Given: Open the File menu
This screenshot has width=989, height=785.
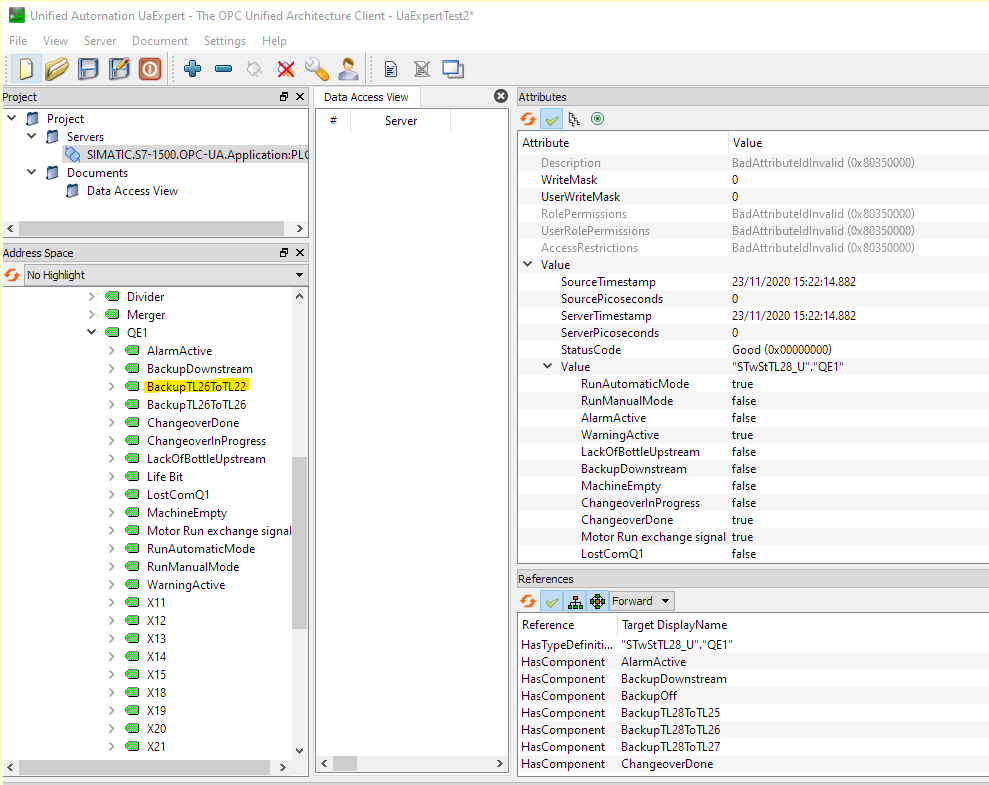Looking at the screenshot, I should [18, 40].
